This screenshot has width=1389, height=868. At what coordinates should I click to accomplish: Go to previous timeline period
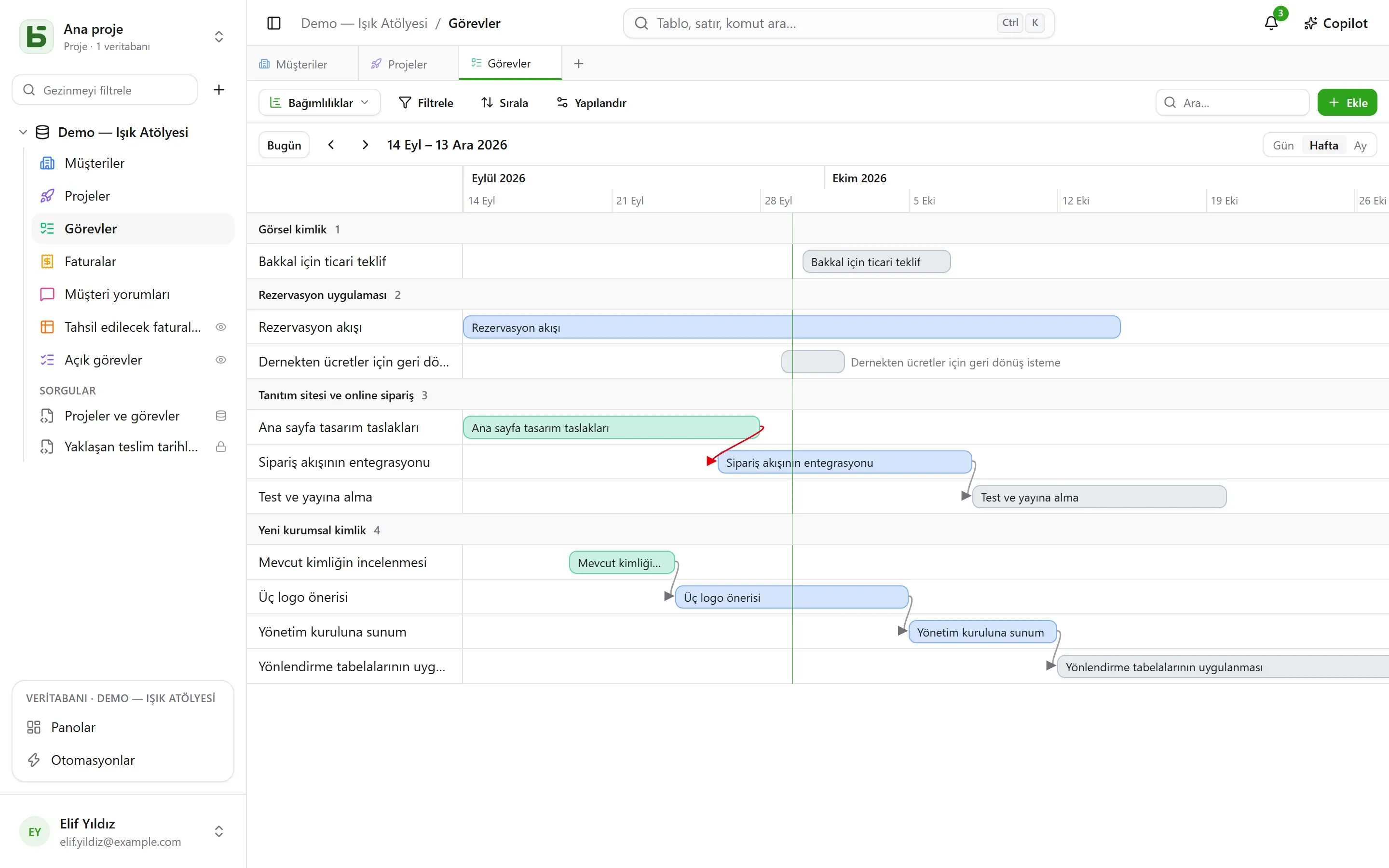coord(331,145)
